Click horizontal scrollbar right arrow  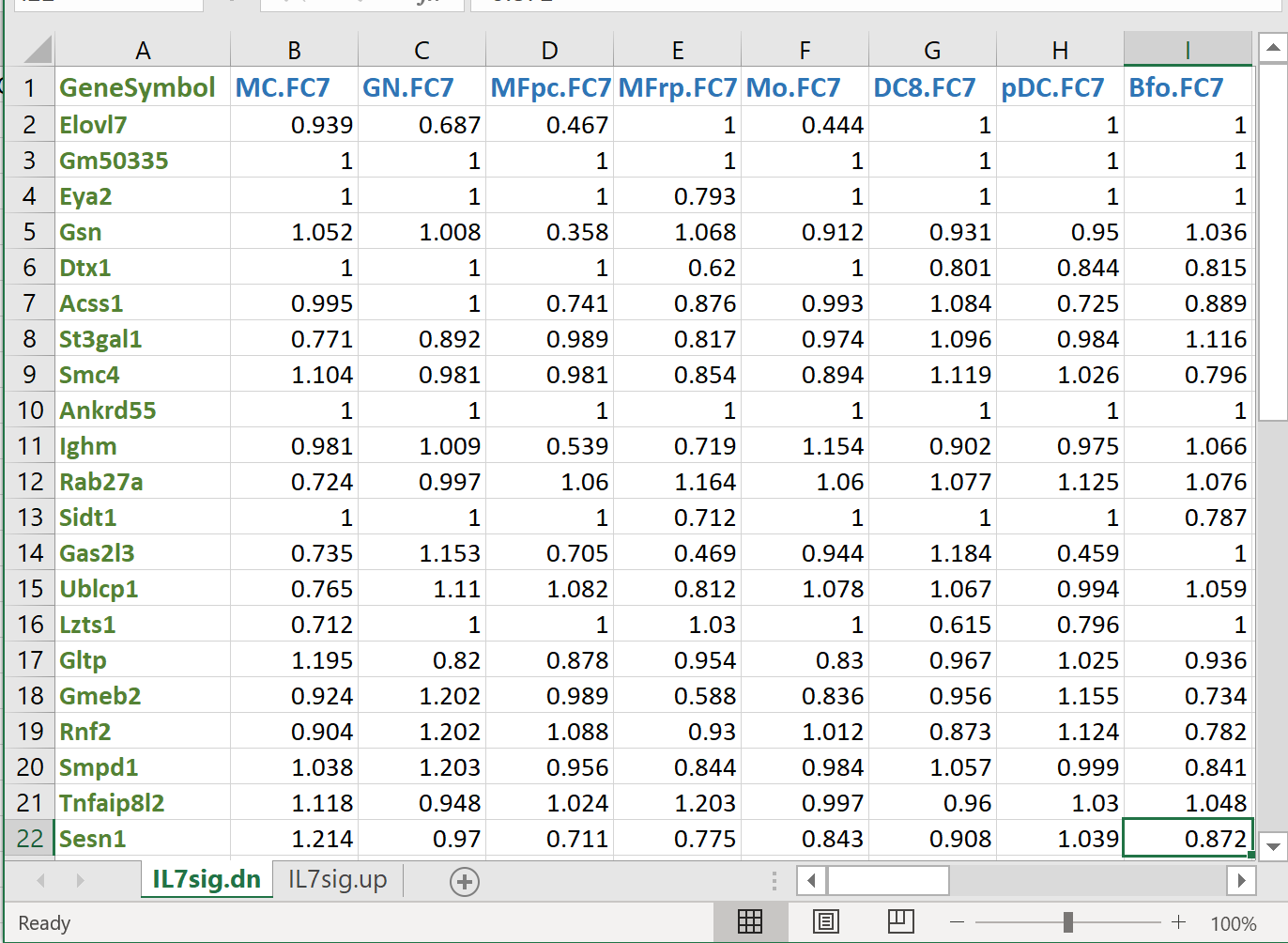click(x=1241, y=881)
